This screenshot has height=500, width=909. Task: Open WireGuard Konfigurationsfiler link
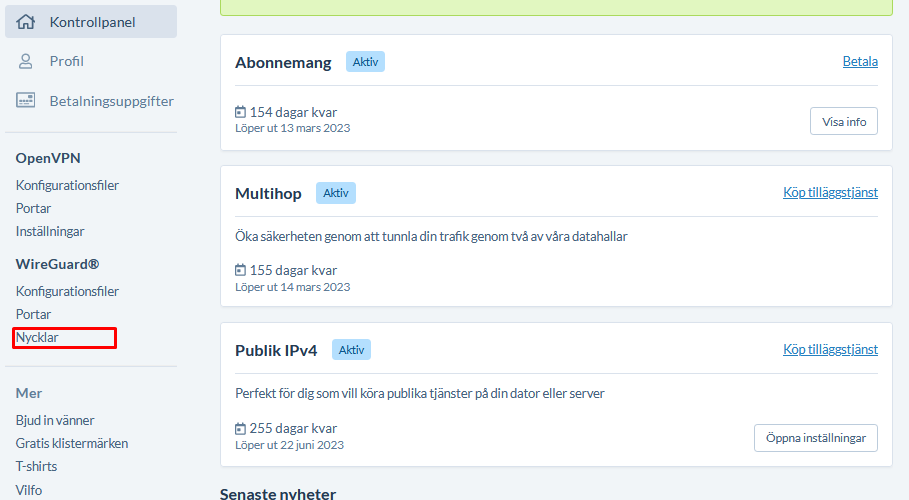click(x=67, y=291)
